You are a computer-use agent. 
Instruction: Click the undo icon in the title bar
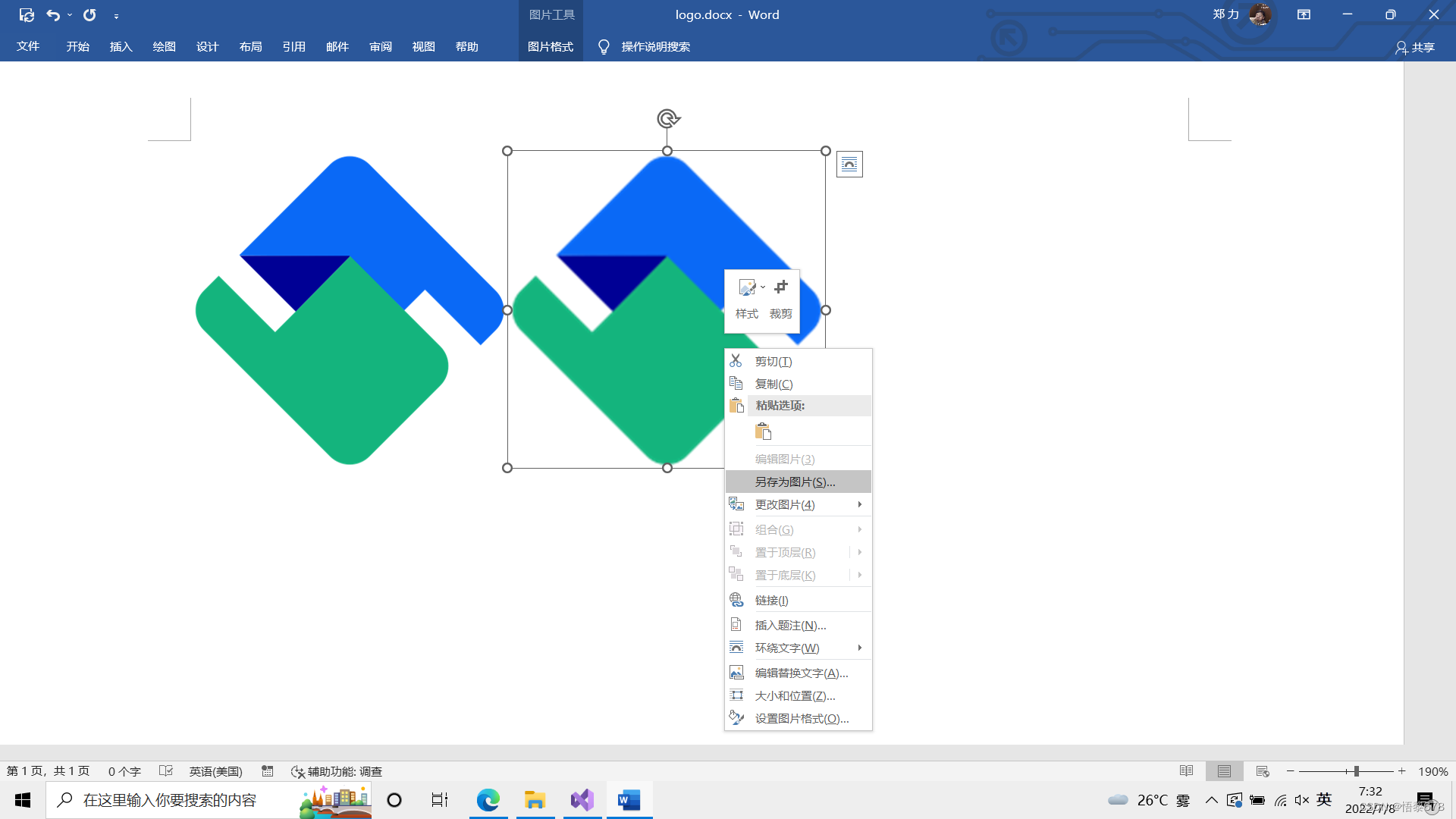pos(52,14)
